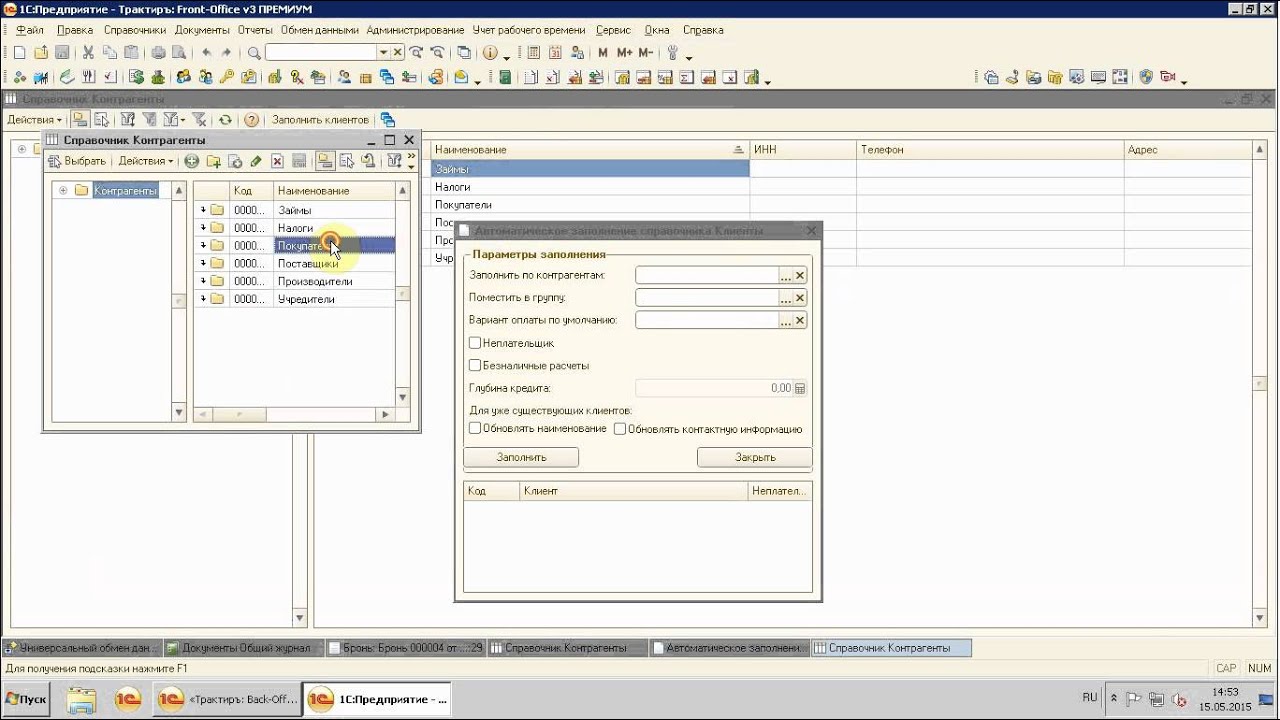Viewport: 1280px width, 720px height.
Task: Click the New document icon in main toolbar
Action: click(20, 53)
